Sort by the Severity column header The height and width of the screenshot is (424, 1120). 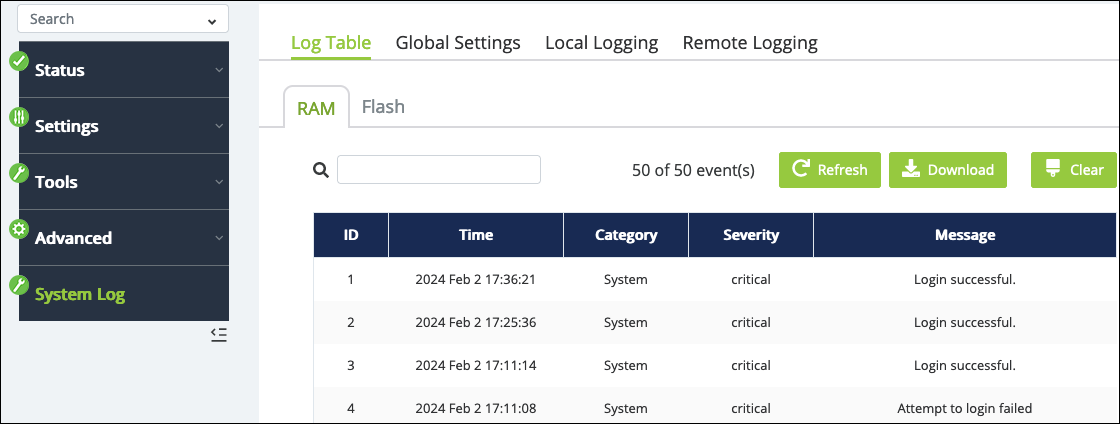751,235
